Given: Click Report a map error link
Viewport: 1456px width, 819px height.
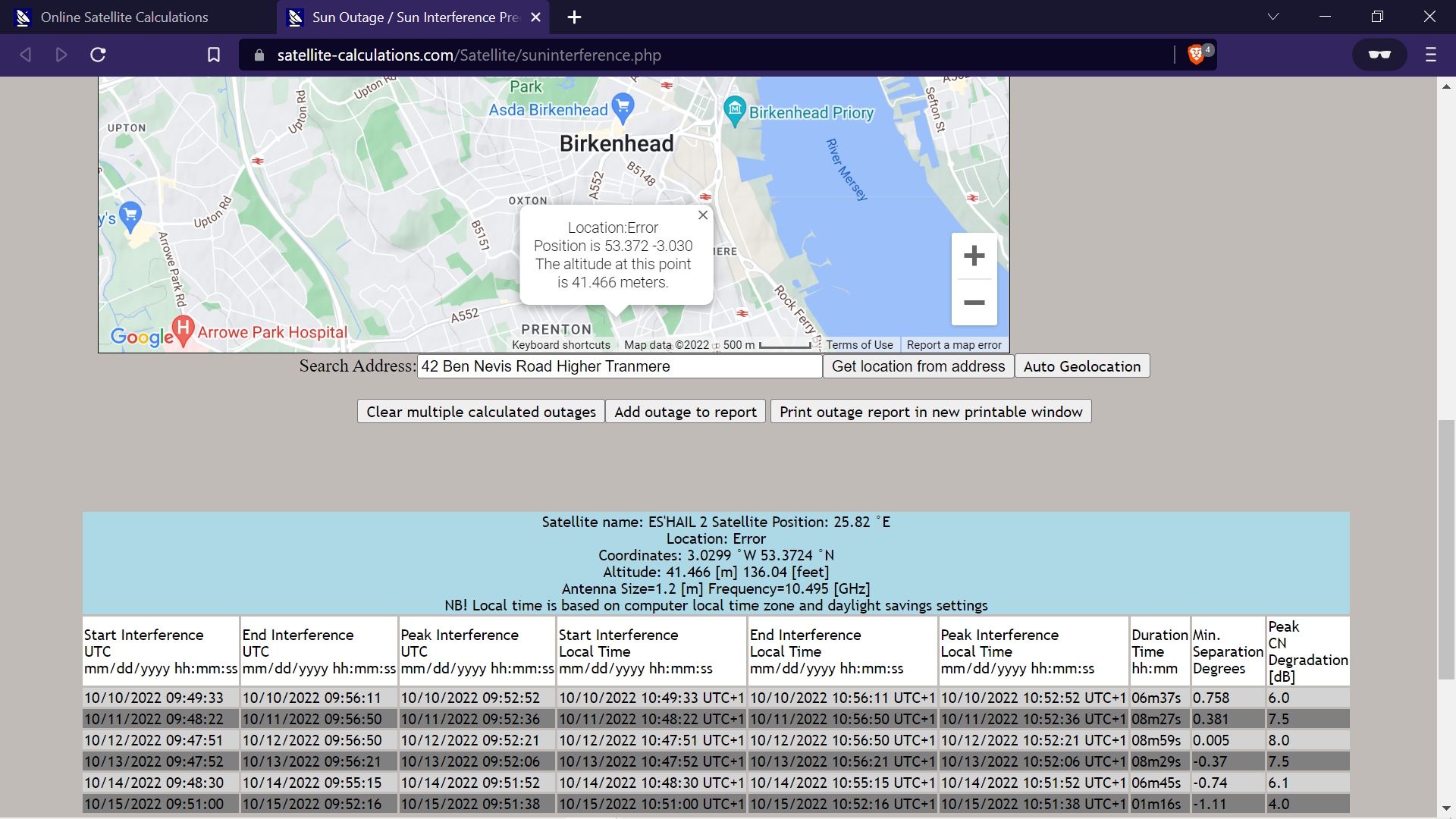Looking at the screenshot, I should tap(954, 345).
